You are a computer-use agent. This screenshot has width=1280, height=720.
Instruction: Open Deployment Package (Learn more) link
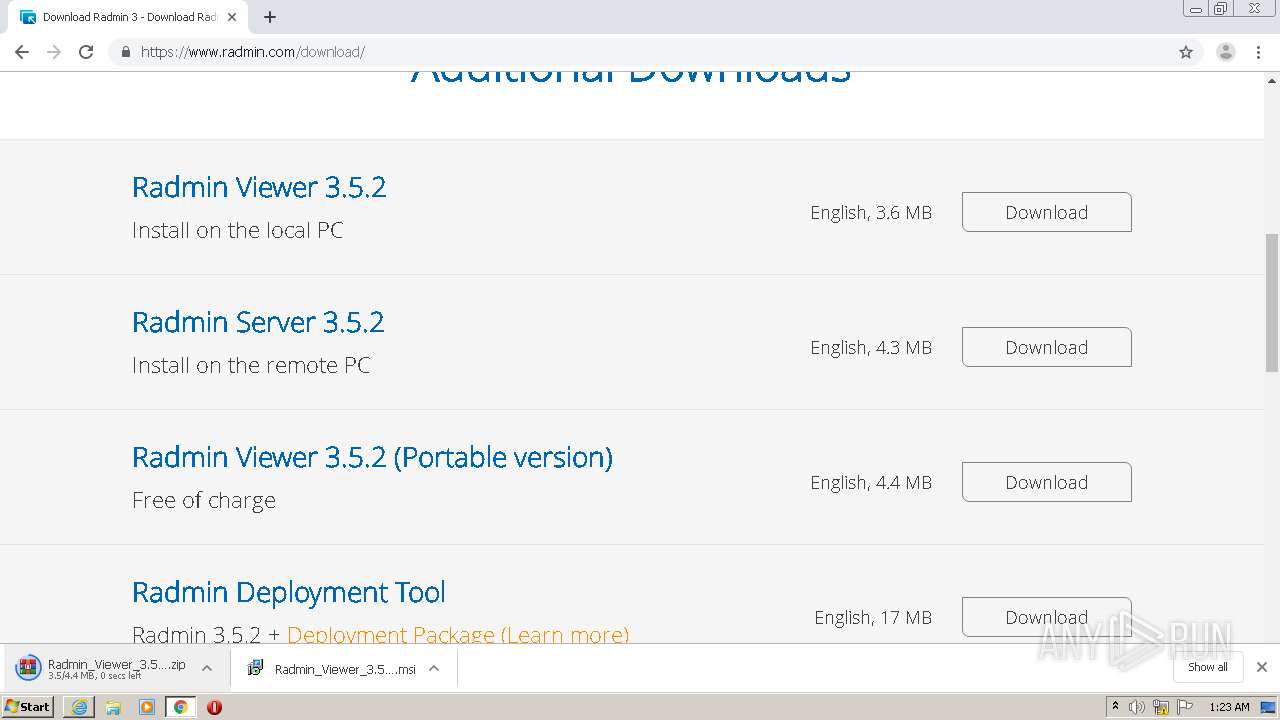pyautogui.click(x=458, y=634)
